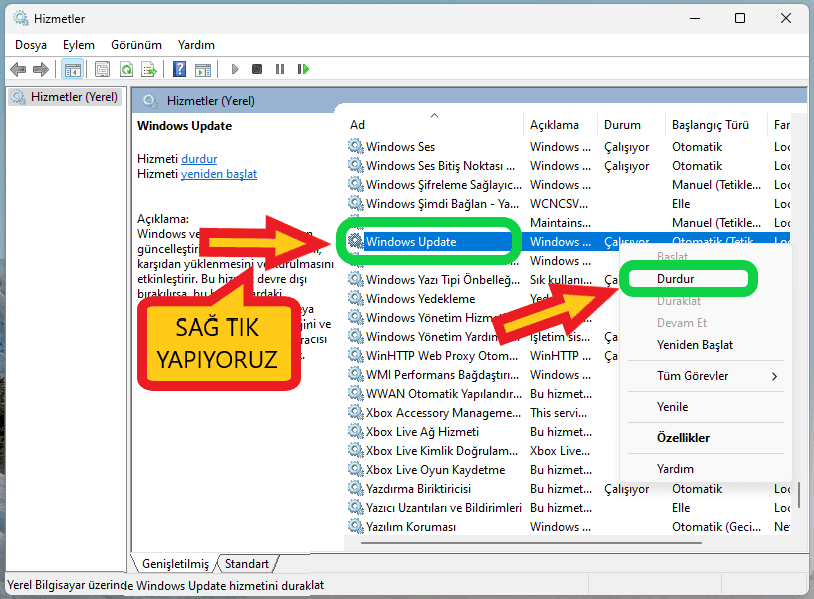Click the Start Service play icon
Screen dimensions: 814x599
point(235,69)
